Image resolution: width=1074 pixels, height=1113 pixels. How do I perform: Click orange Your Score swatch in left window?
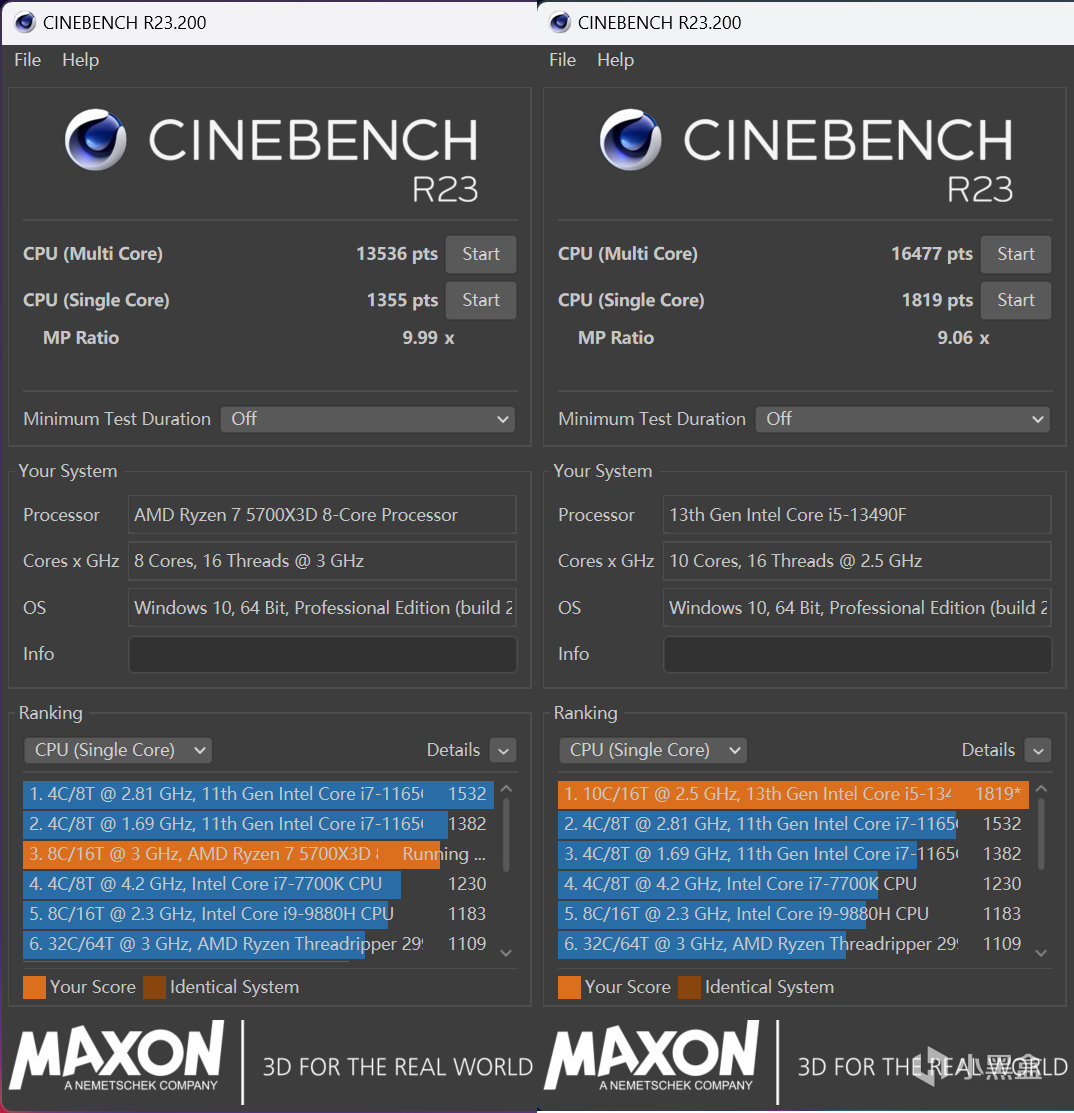click(34, 987)
